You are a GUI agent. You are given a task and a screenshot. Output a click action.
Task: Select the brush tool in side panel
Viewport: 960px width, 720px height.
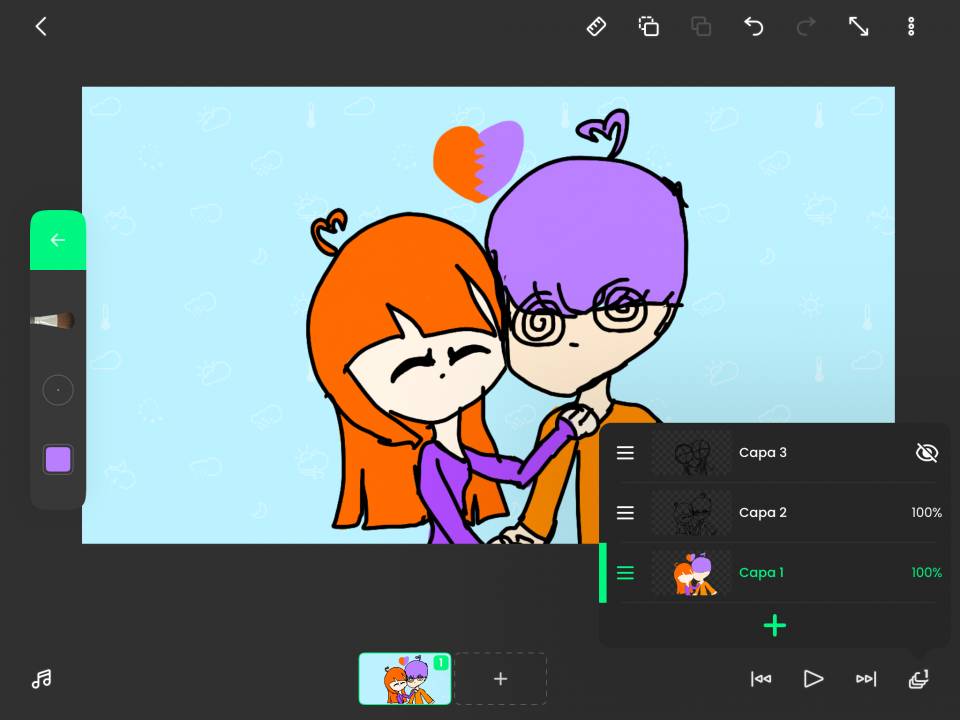[x=57, y=321]
